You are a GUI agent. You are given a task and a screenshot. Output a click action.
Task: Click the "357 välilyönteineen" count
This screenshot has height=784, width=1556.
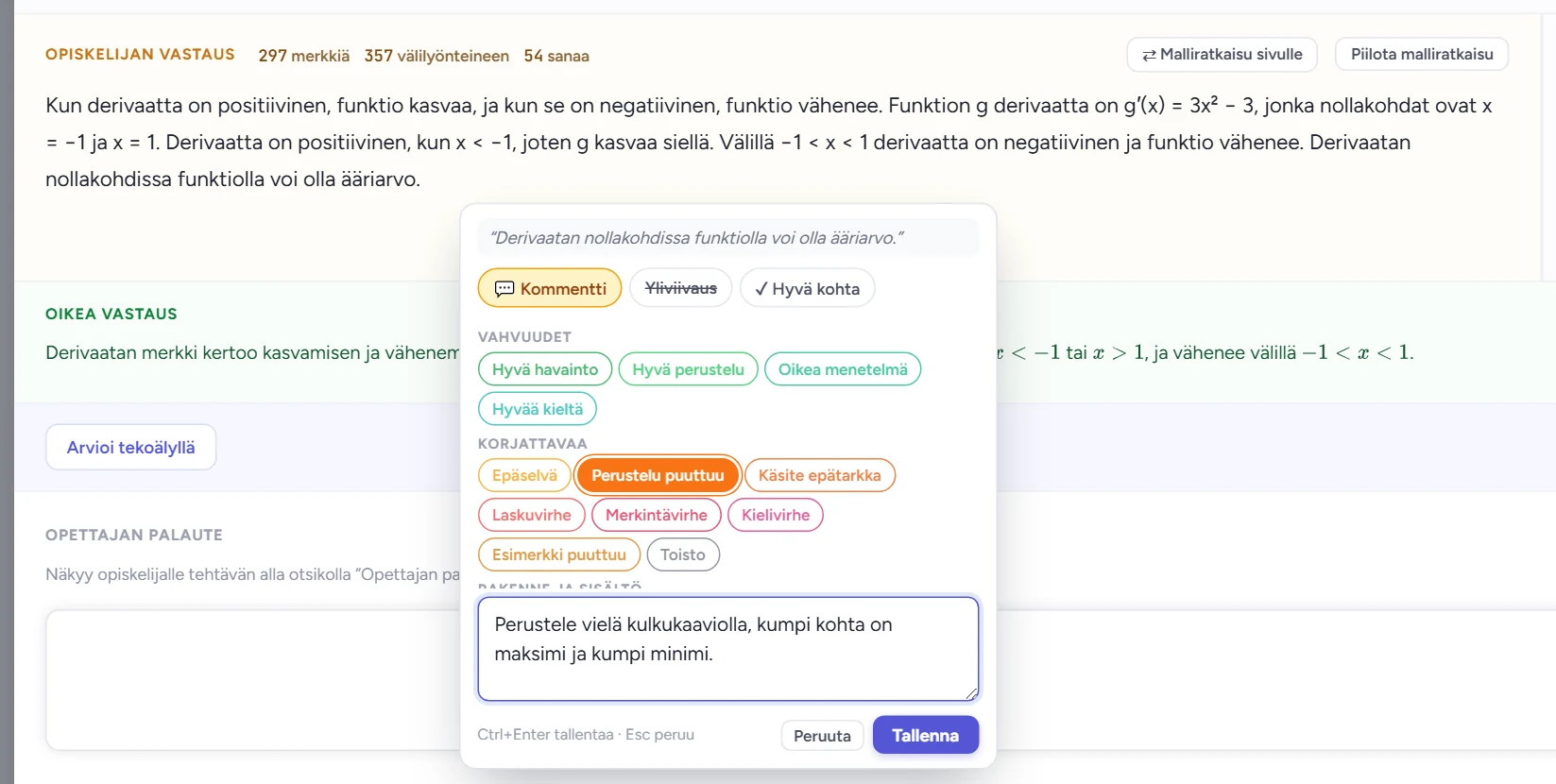(x=436, y=56)
